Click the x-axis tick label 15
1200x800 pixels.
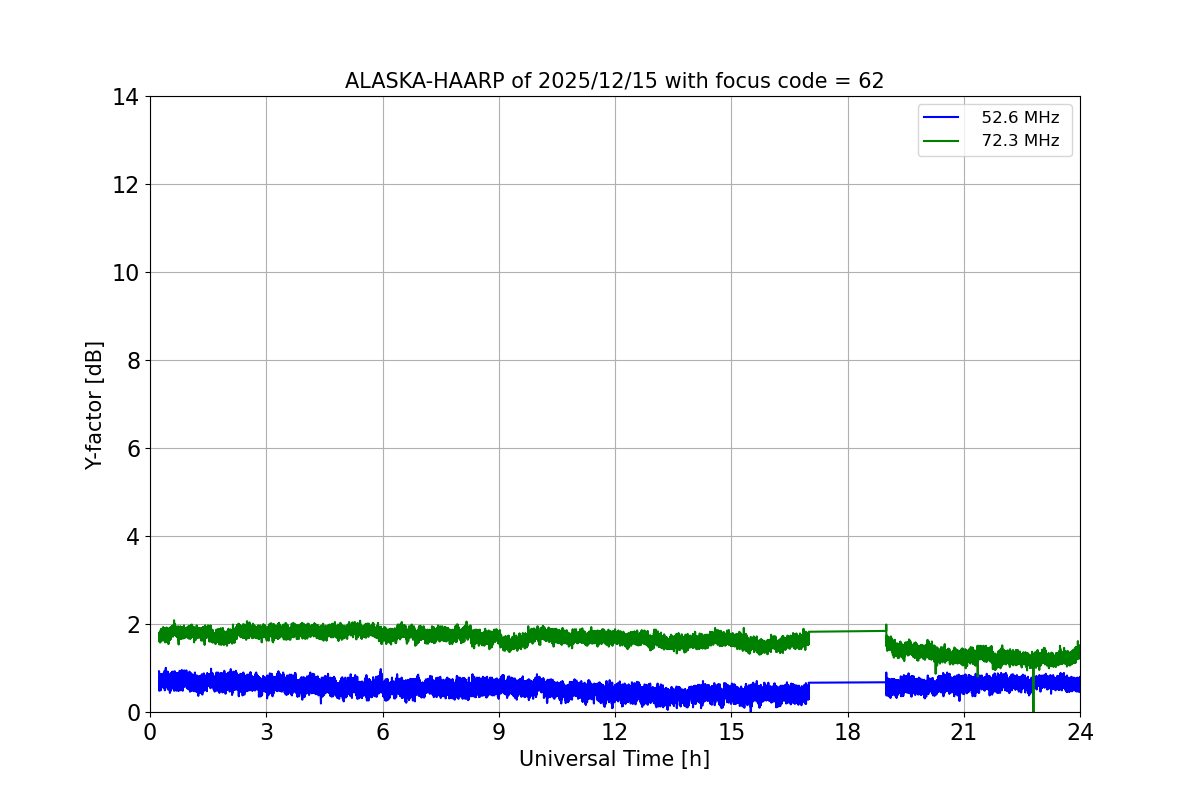pyautogui.click(x=731, y=732)
